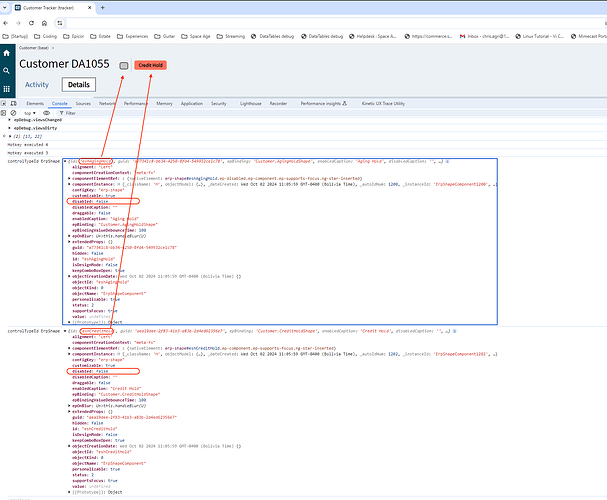
Task: Reload the page with the refresh icon
Action: (31, 23)
